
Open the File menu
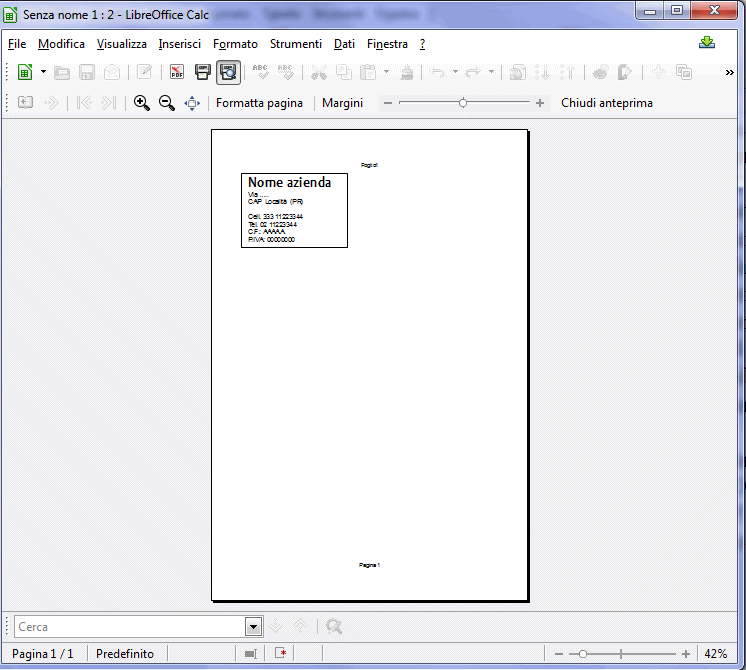[x=17, y=44]
